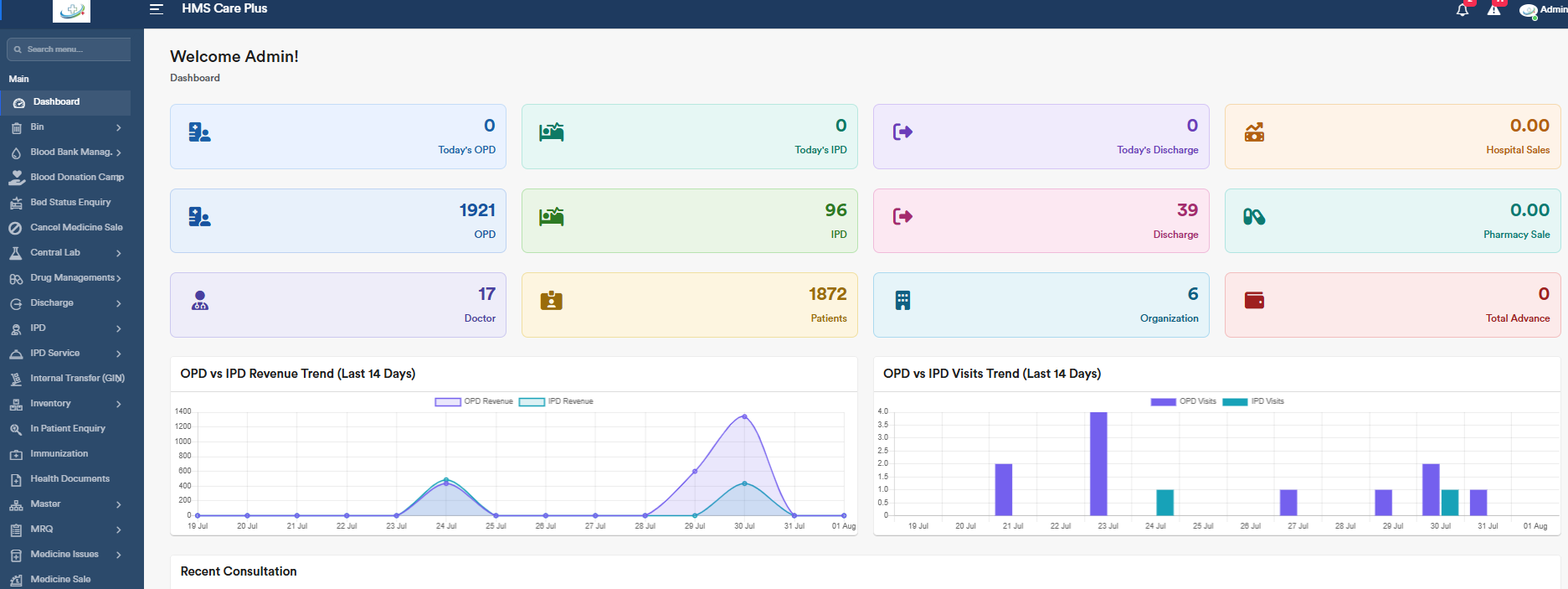This screenshot has width=1568, height=589.
Task: Expand the Blood Bank Manag. submenu
Action: tap(65, 152)
